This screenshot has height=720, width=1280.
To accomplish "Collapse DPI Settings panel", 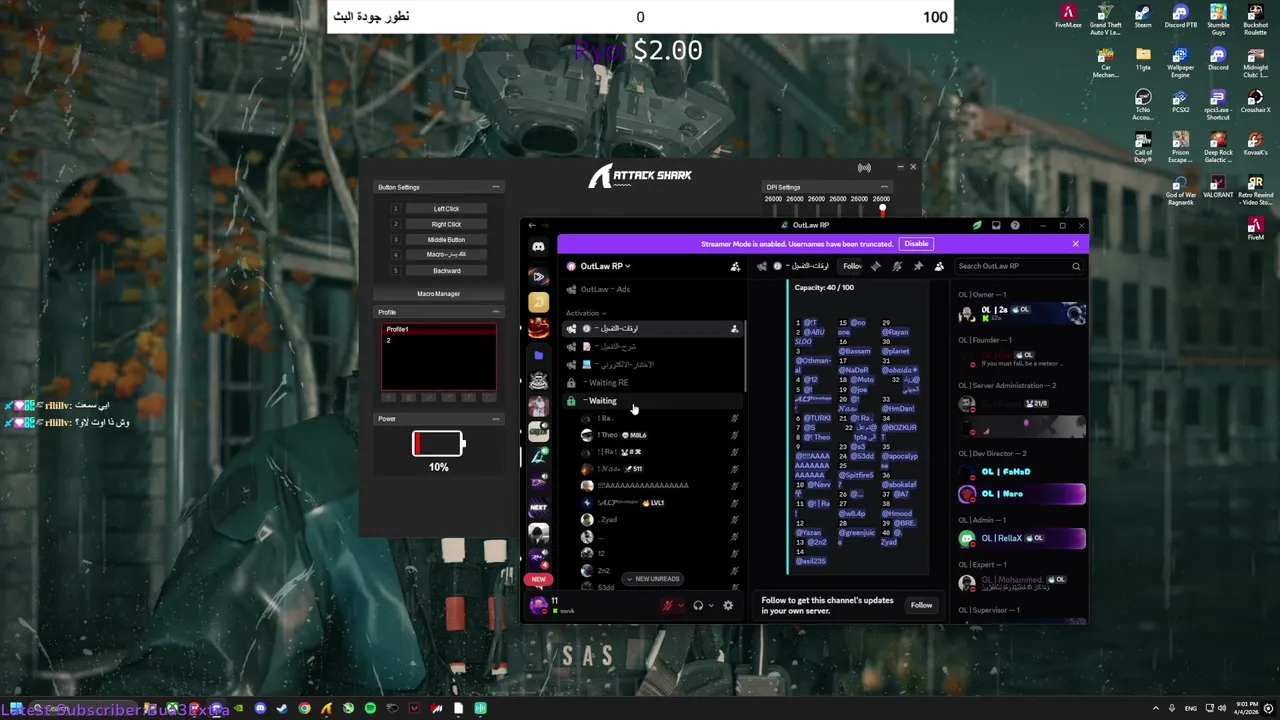I will (x=883, y=187).
